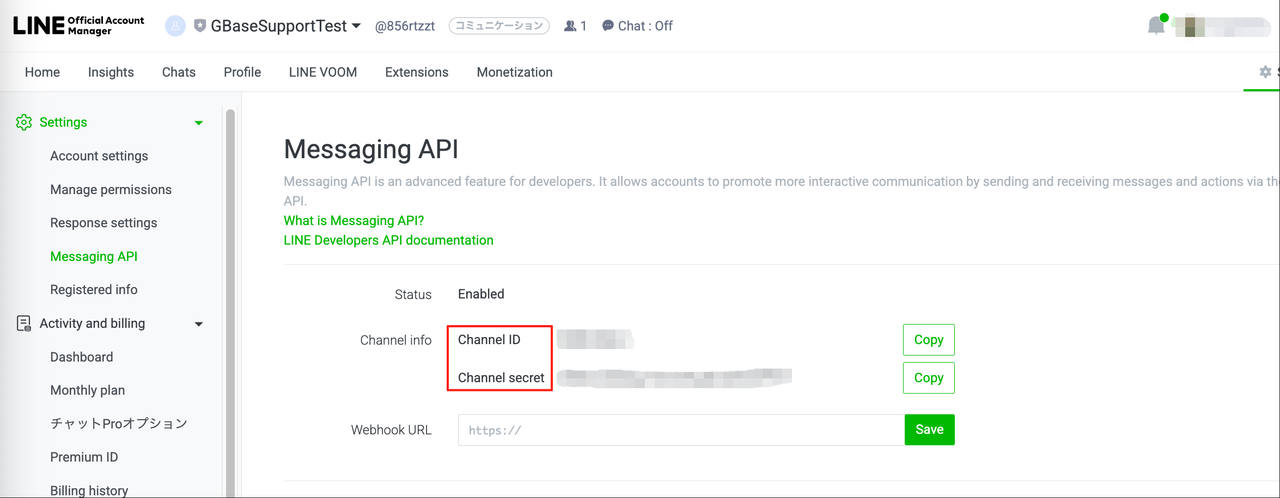This screenshot has width=1280, height=498.
Task: Open the Extensions tab
Action: click(x=417, y=72)
